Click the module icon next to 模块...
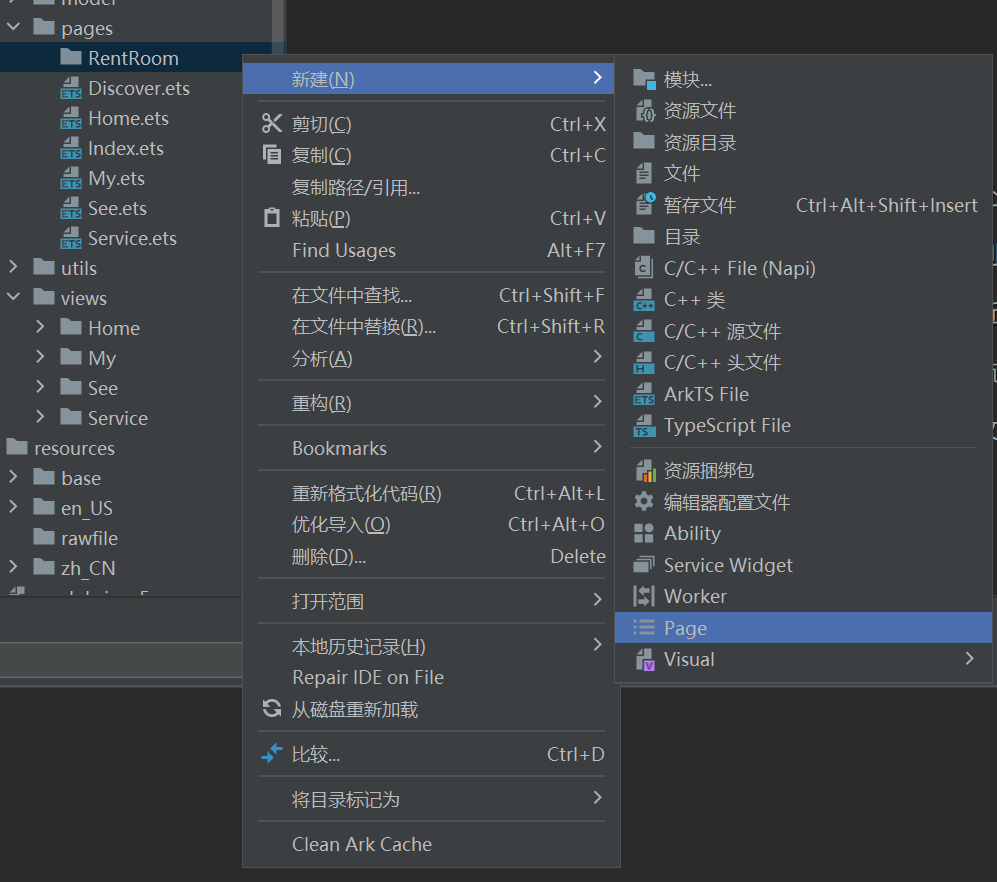The height and width of the screenshot is (882, 997). click(644, 79)
